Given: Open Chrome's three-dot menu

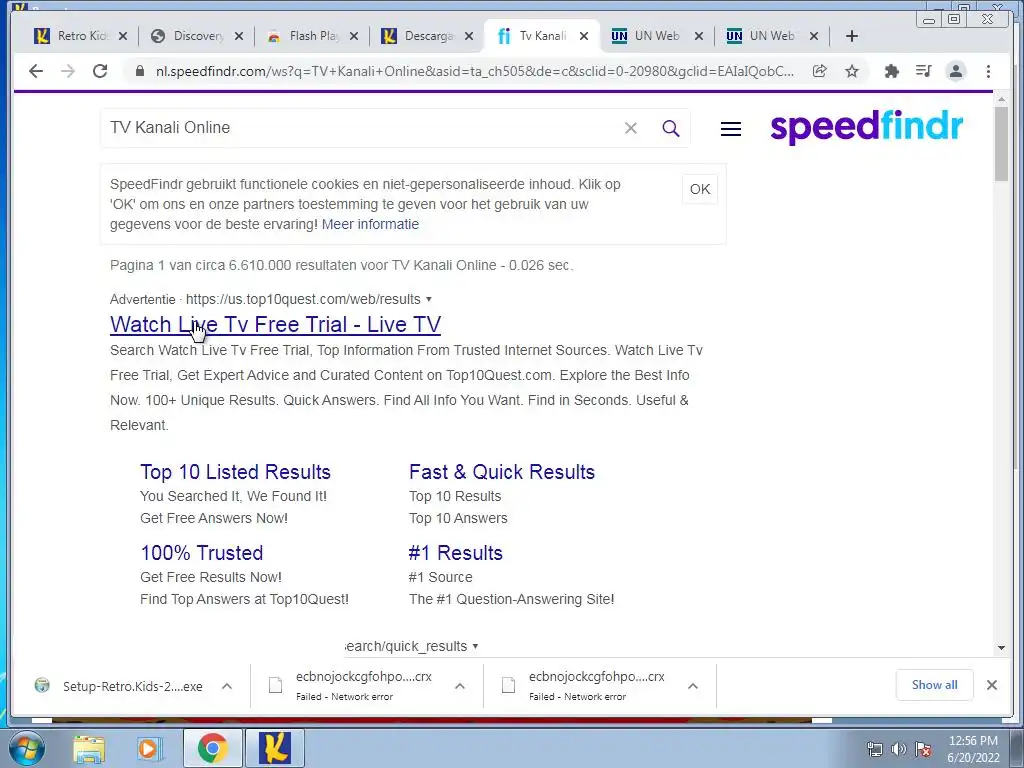Looking at the screenshot, I should point(988,71).
